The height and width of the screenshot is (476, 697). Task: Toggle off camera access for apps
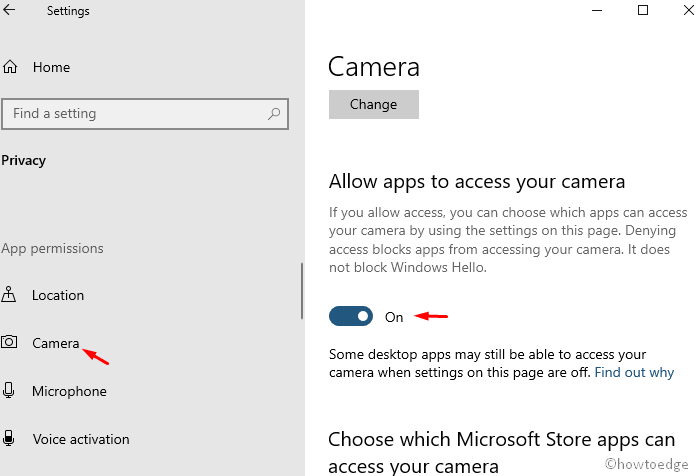tap(351, 316)
